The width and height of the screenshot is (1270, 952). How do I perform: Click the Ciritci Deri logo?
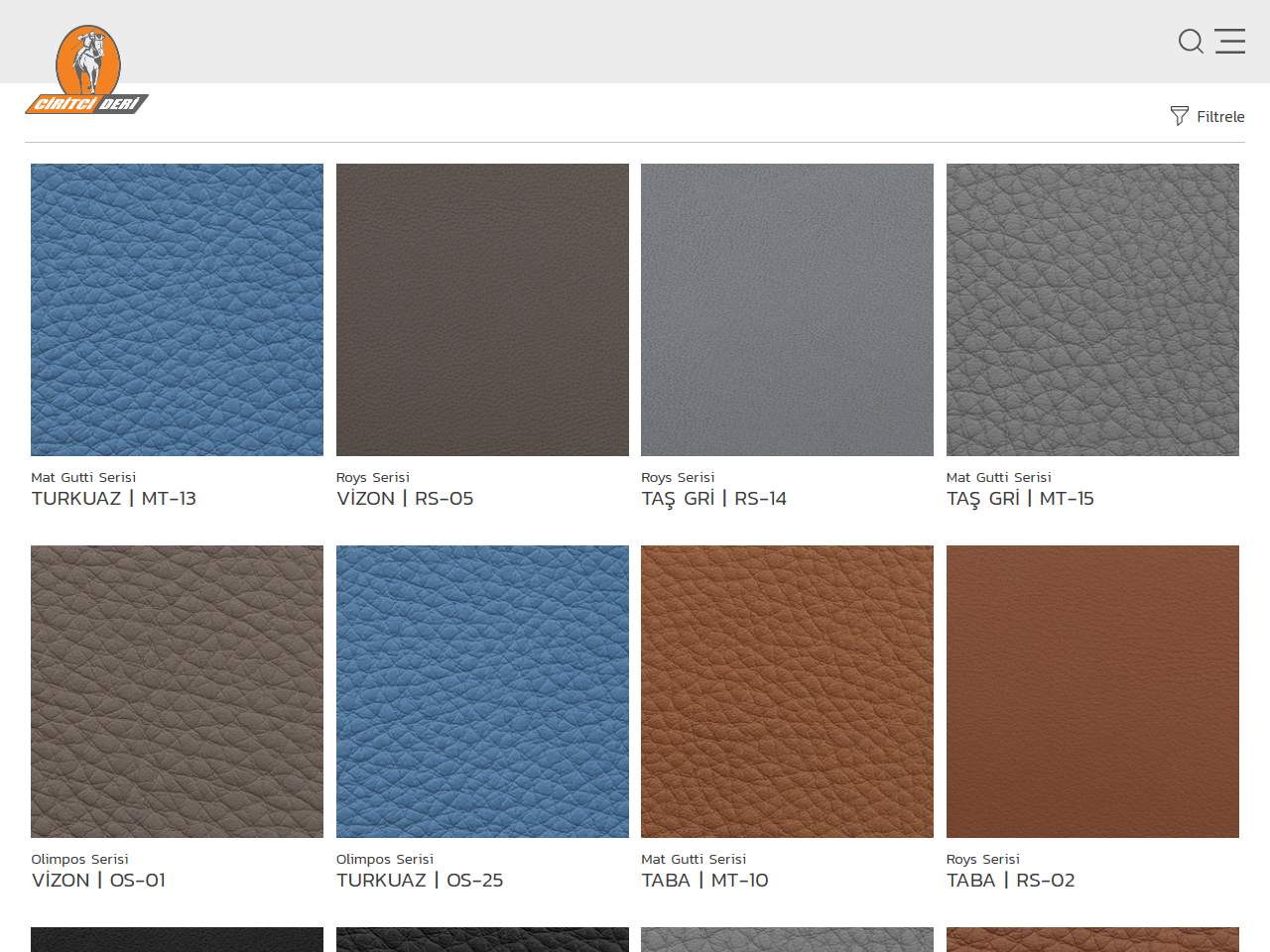[87, 69]
